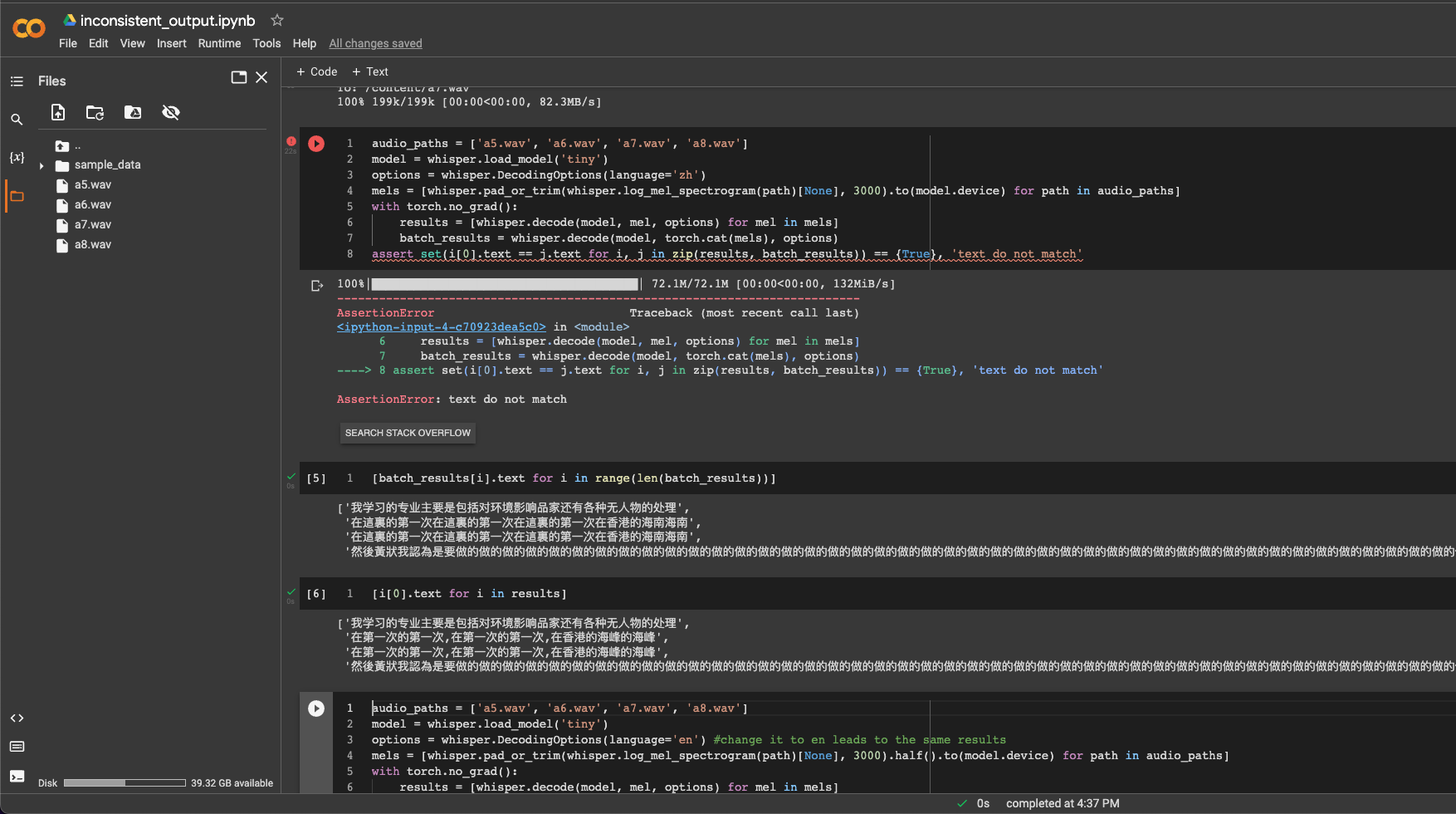This screenshot has width=1456, height=814.
Task: Toggle the Files folder sidebar icon
Action: [x=17, y=197]
